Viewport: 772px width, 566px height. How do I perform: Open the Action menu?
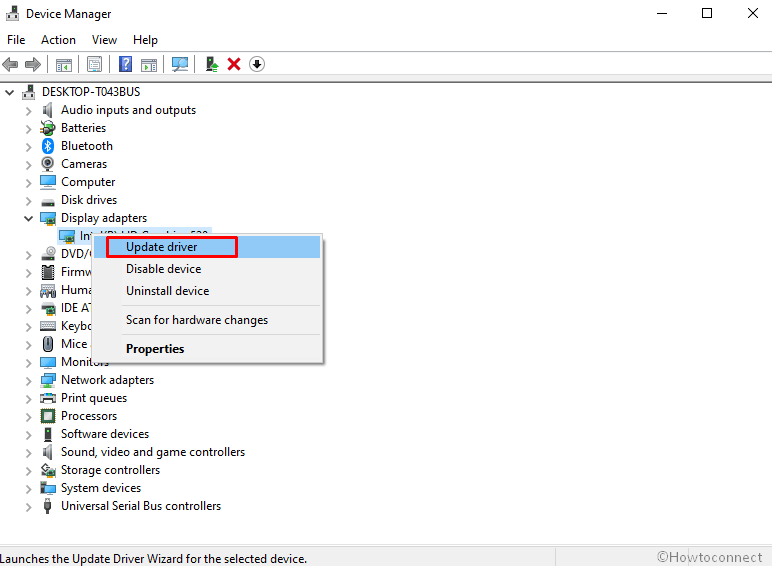tap(59, 40)
